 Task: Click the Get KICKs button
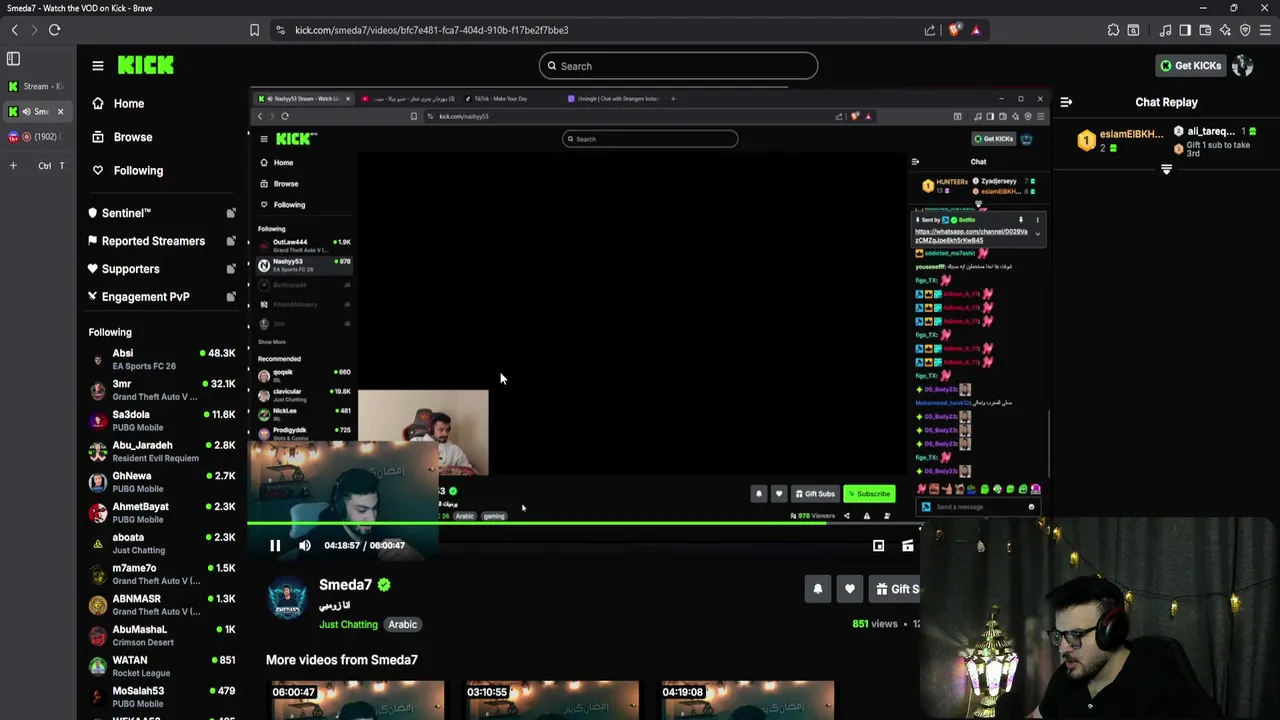click(x=1190, y=66)
